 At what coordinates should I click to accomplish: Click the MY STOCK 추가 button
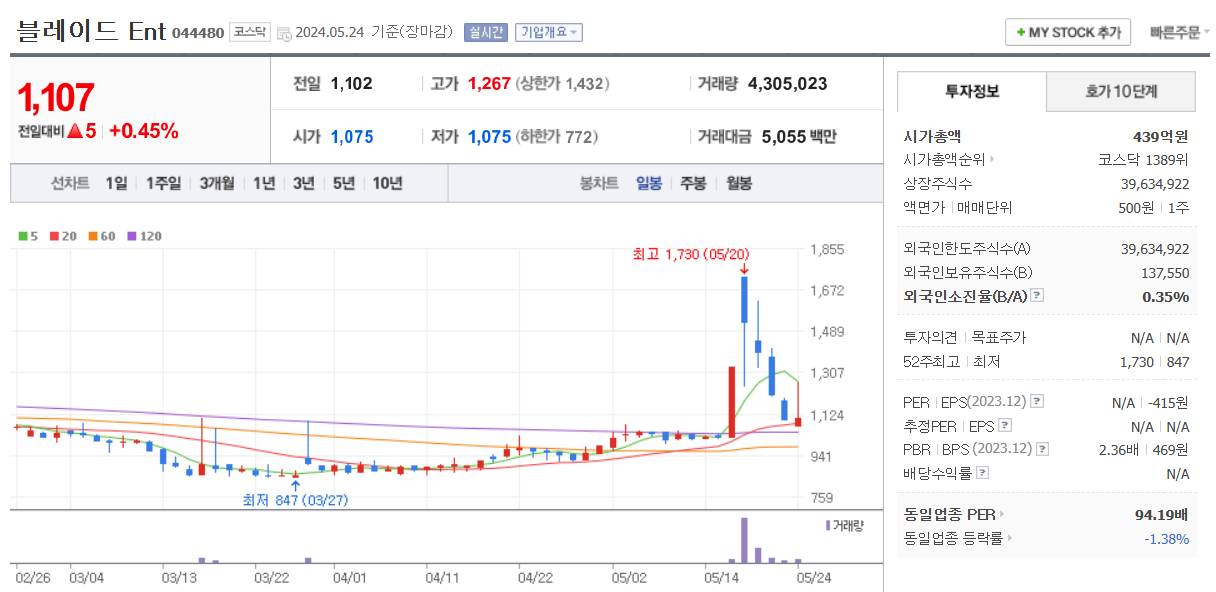[x=1066, y=31]
